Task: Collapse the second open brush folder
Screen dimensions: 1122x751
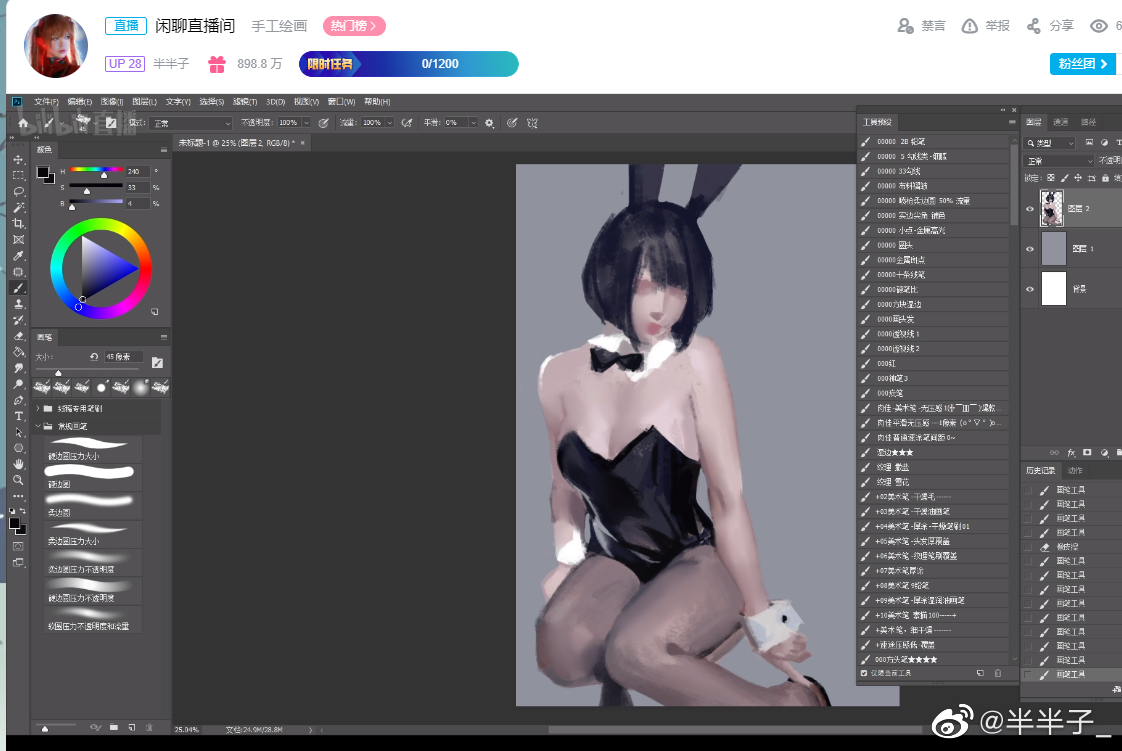Action: [38, 426]
